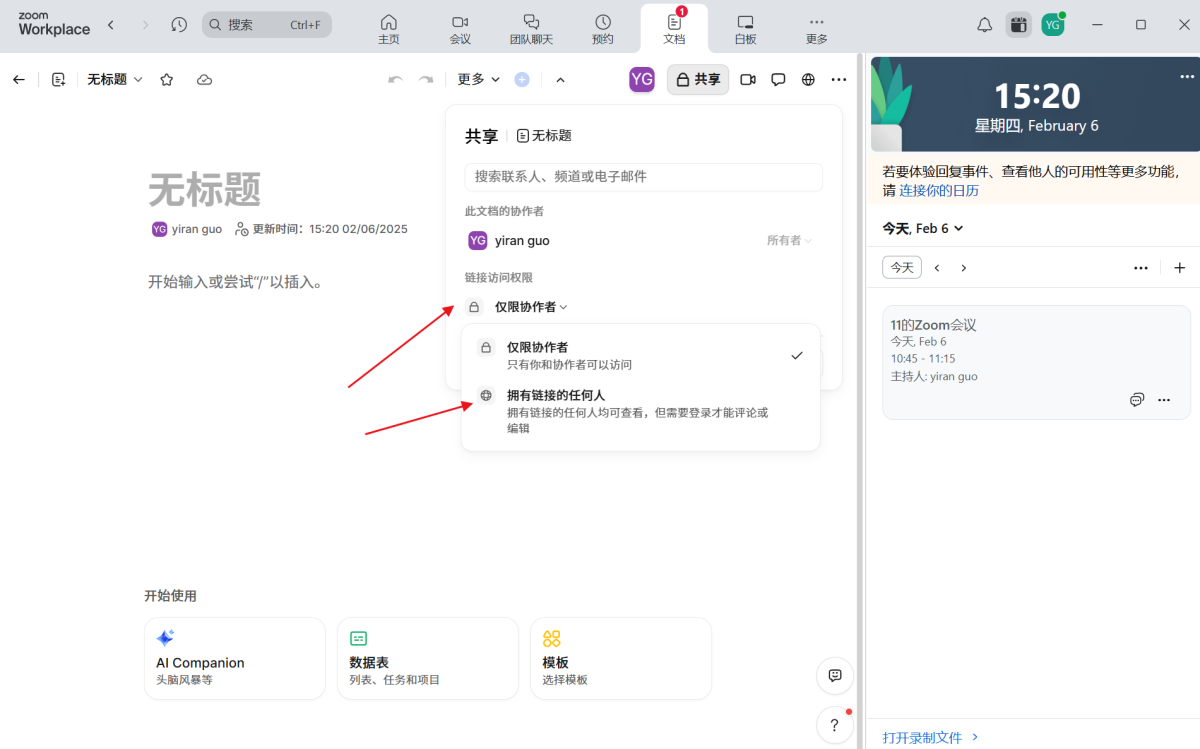The height and width of the screenshot is (749, 1200).
Task: Expand the 所有者 role dropdown for yiran guo
Action: [789, 240]
